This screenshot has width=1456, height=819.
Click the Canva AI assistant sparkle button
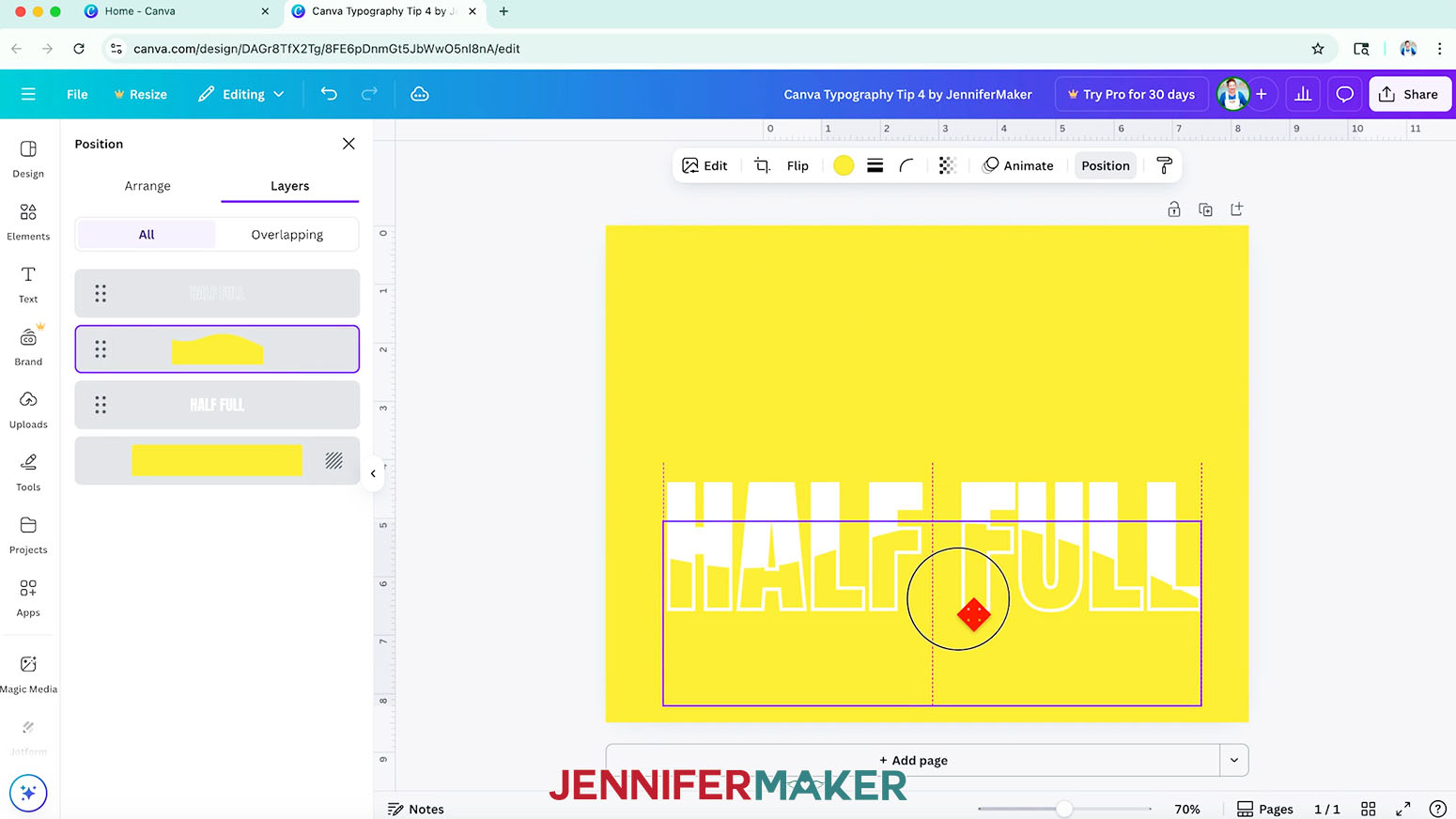pos(28,793)
